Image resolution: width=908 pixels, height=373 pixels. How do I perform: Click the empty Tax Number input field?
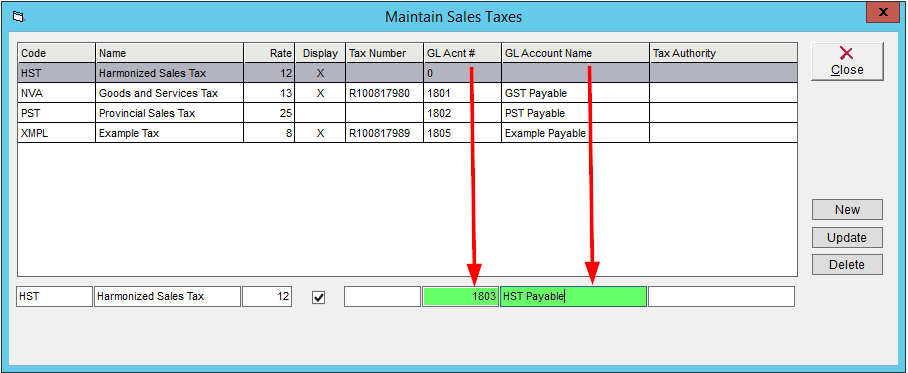[383, 297]
